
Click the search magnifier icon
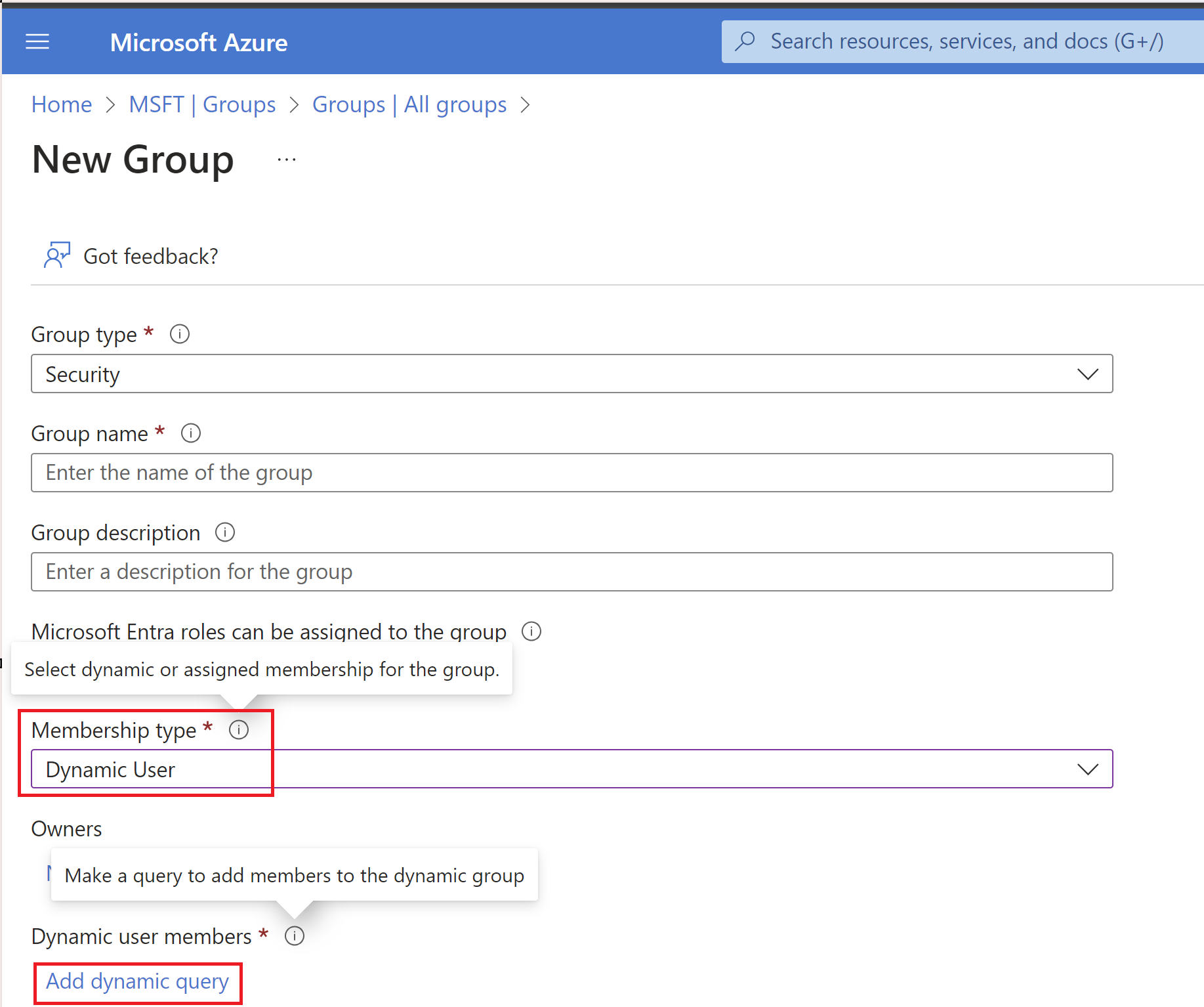point(745,41)
